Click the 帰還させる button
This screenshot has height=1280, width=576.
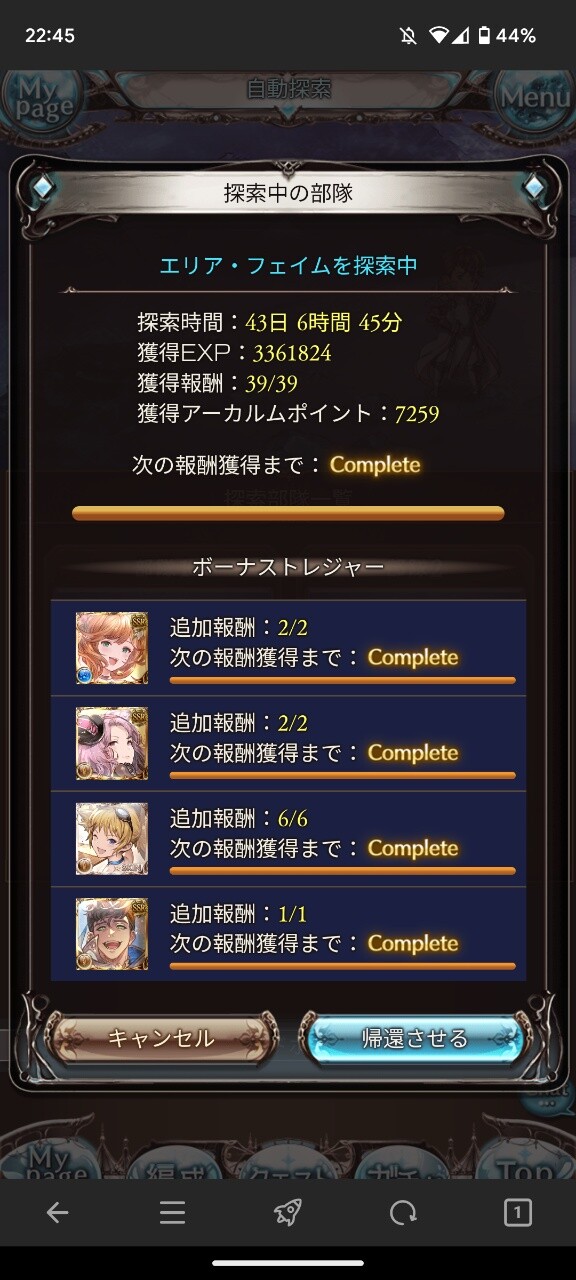pos(414,1038)
